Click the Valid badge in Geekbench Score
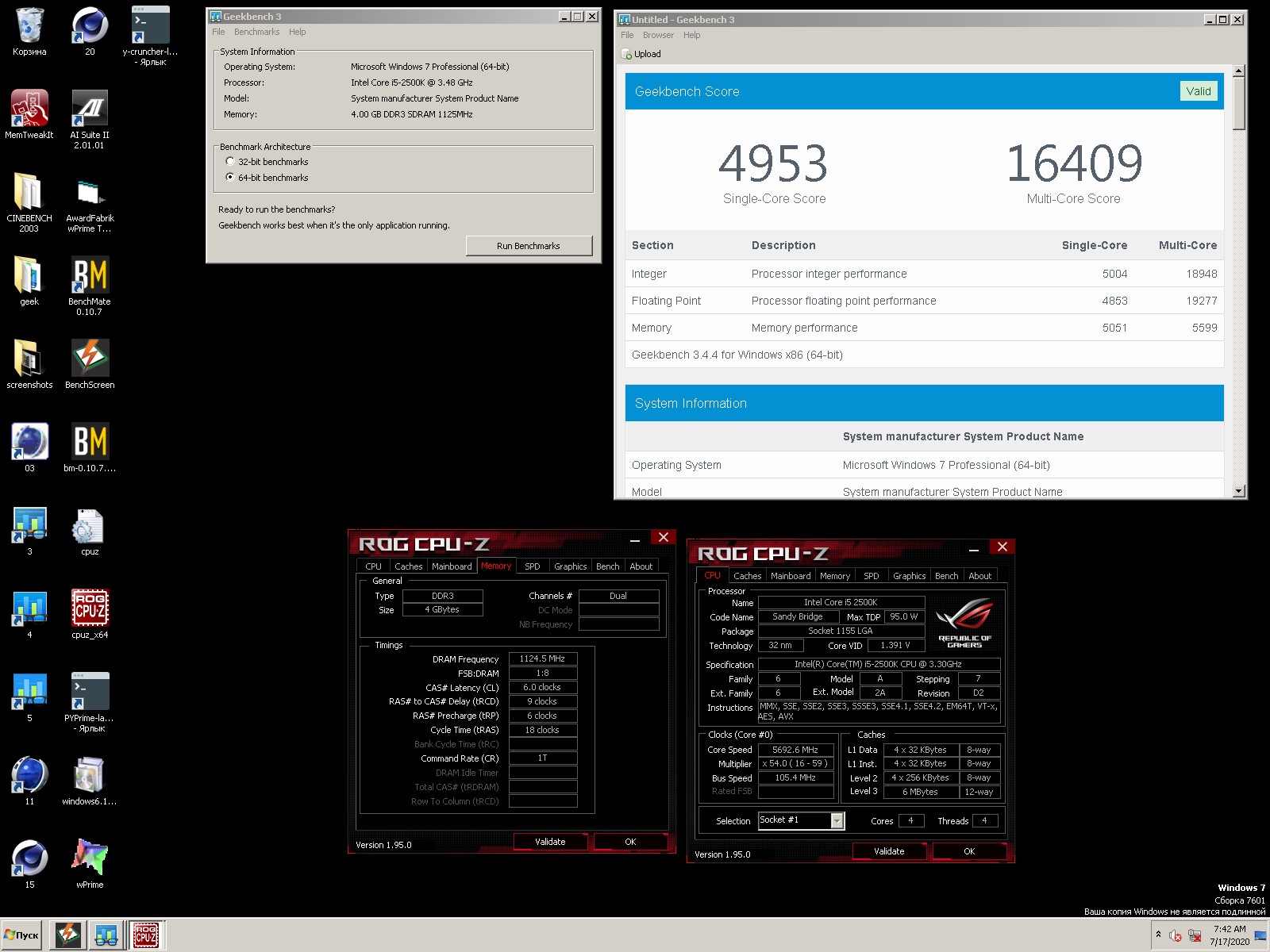 pyautogui.click(x=1199, y=91)
